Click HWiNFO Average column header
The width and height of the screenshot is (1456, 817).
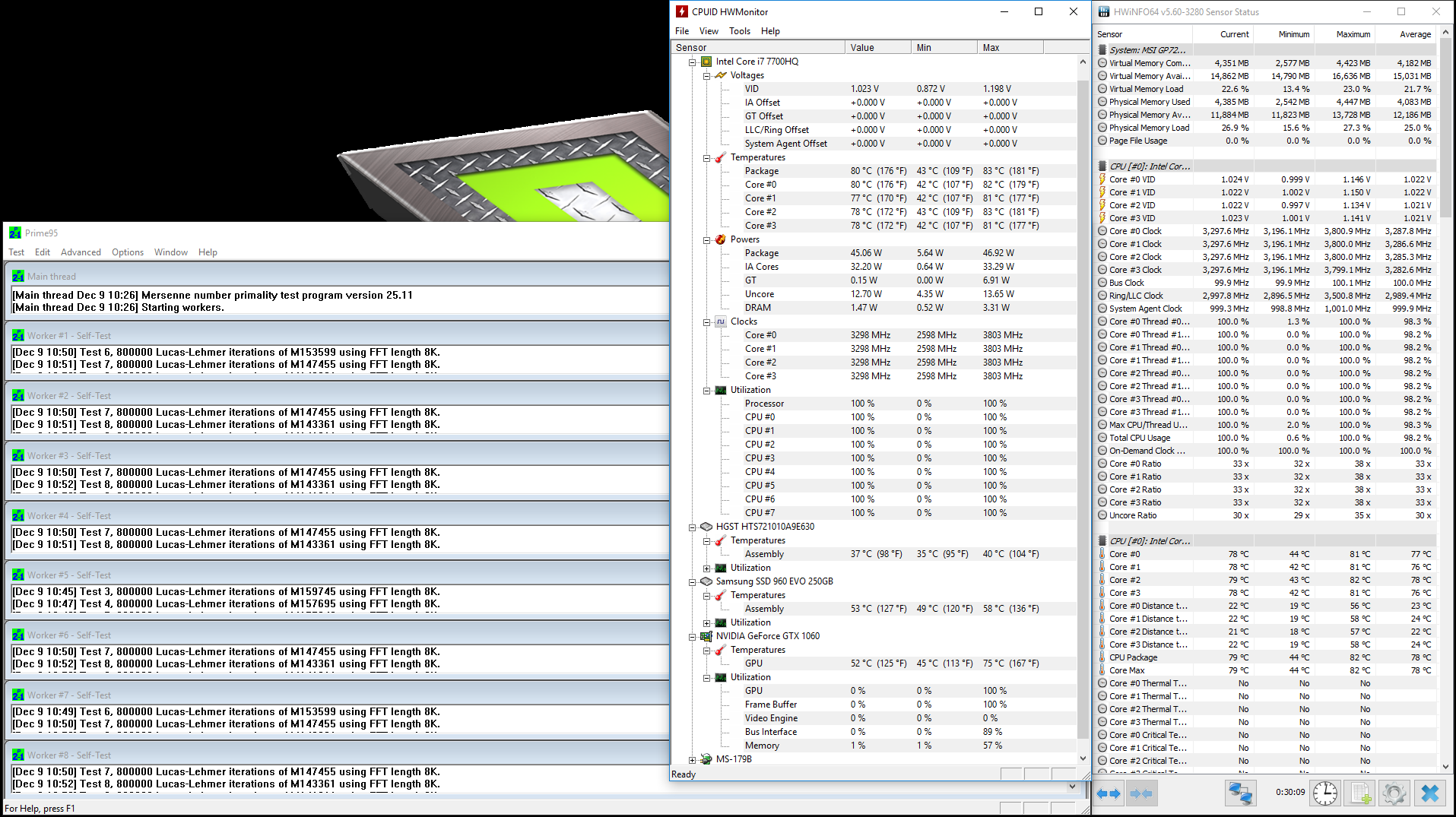coord(1406,34)
